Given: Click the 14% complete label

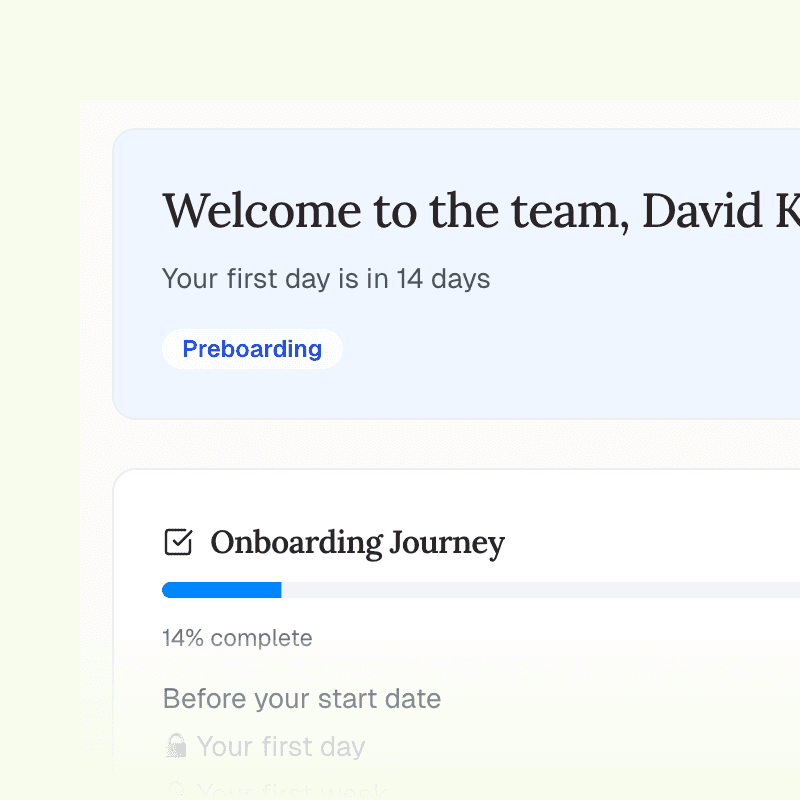Looking at the screenshot, I should pos(237,638).
